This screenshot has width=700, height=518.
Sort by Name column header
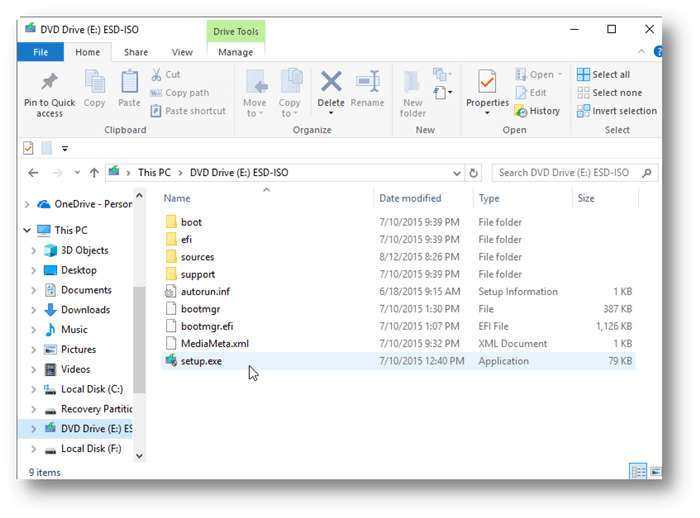click(x=267, y=198)
